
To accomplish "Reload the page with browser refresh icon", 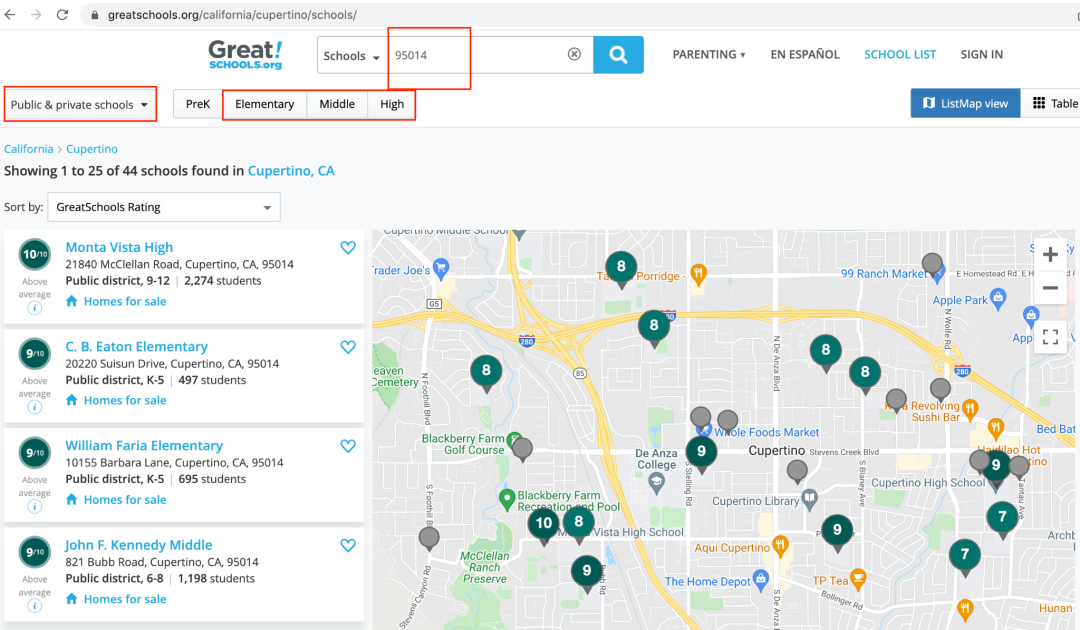I will [x=62, y=15].
